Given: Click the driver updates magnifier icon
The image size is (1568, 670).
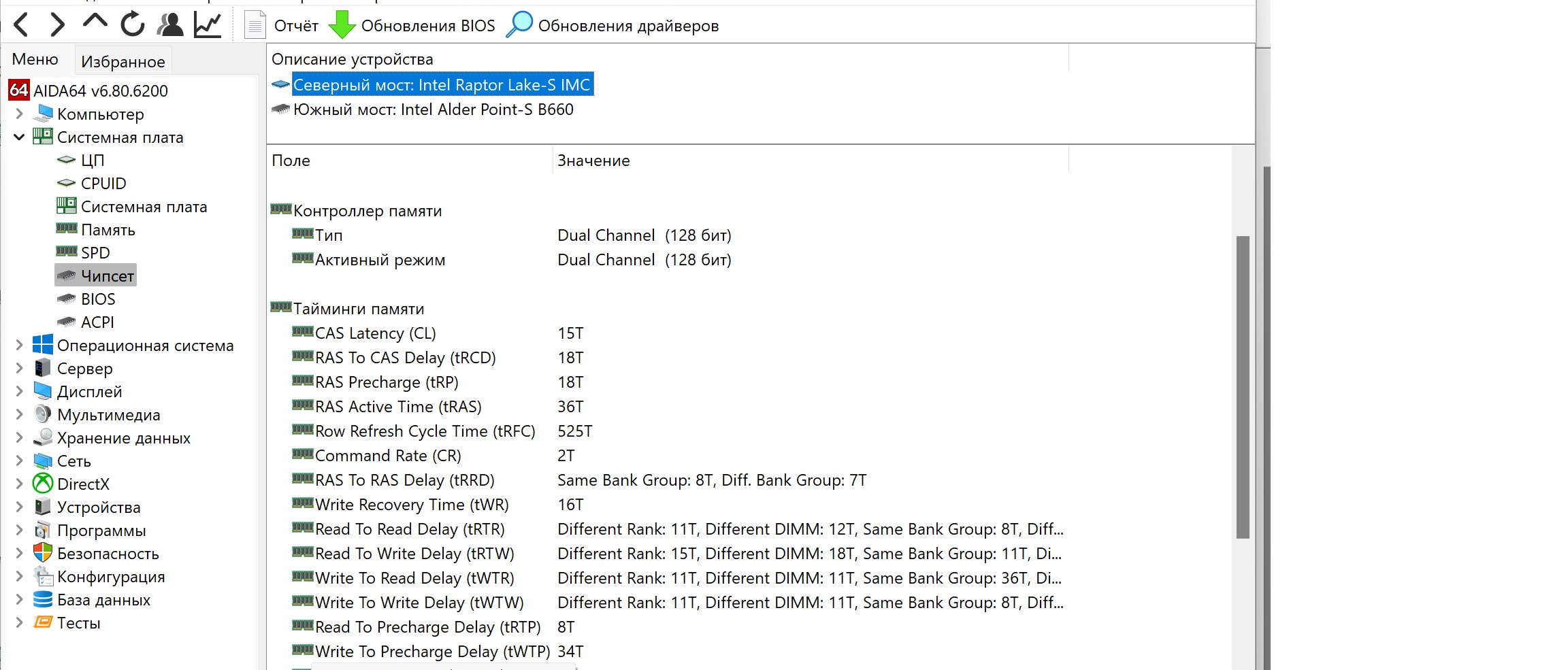Looking at the screenshot, I should (x=519, y=25).
